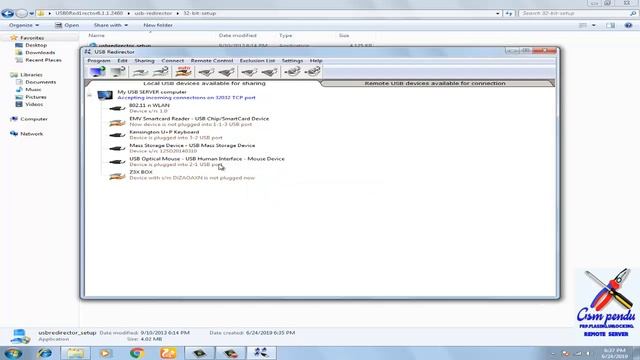Open Explorer help question mark icon
The image size is (640, 360).
tap(628, 25)
